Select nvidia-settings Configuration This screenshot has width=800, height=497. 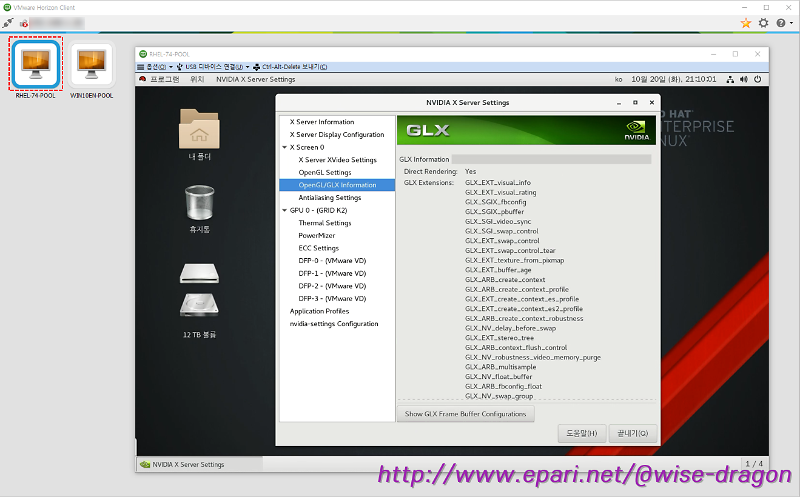(x=334, y=324)
